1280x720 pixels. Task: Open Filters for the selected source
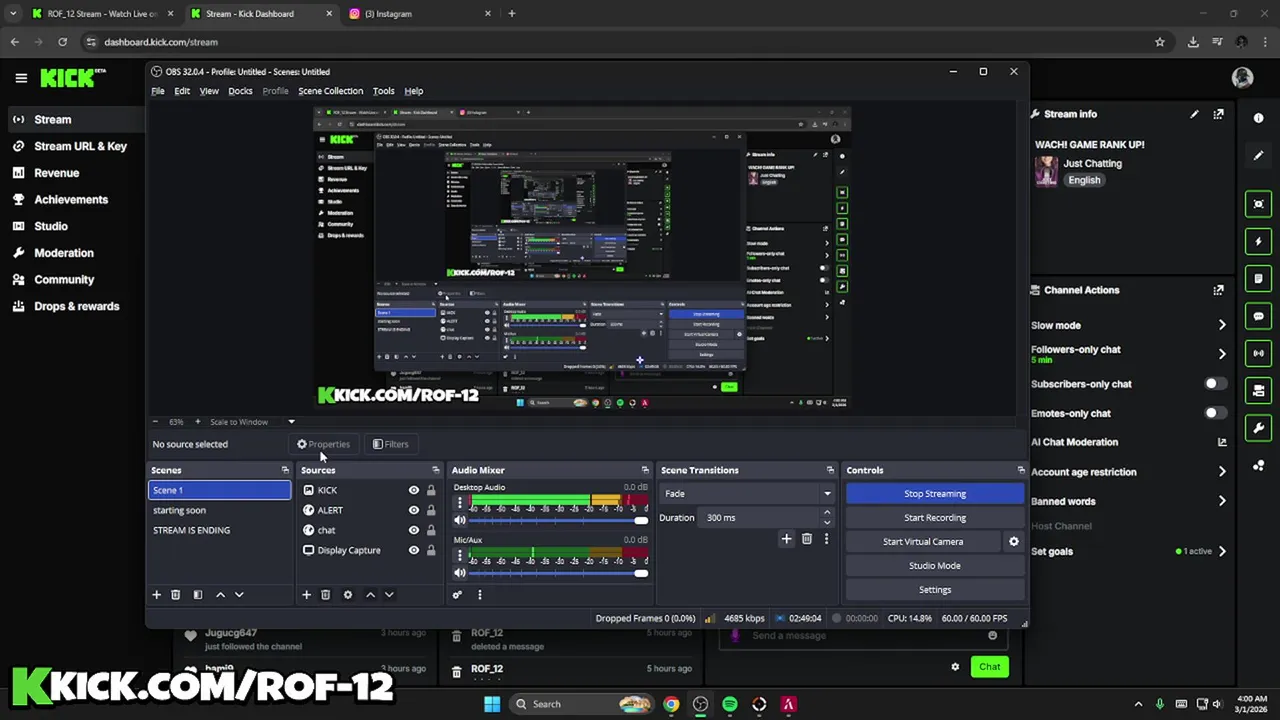click(390, 444)
